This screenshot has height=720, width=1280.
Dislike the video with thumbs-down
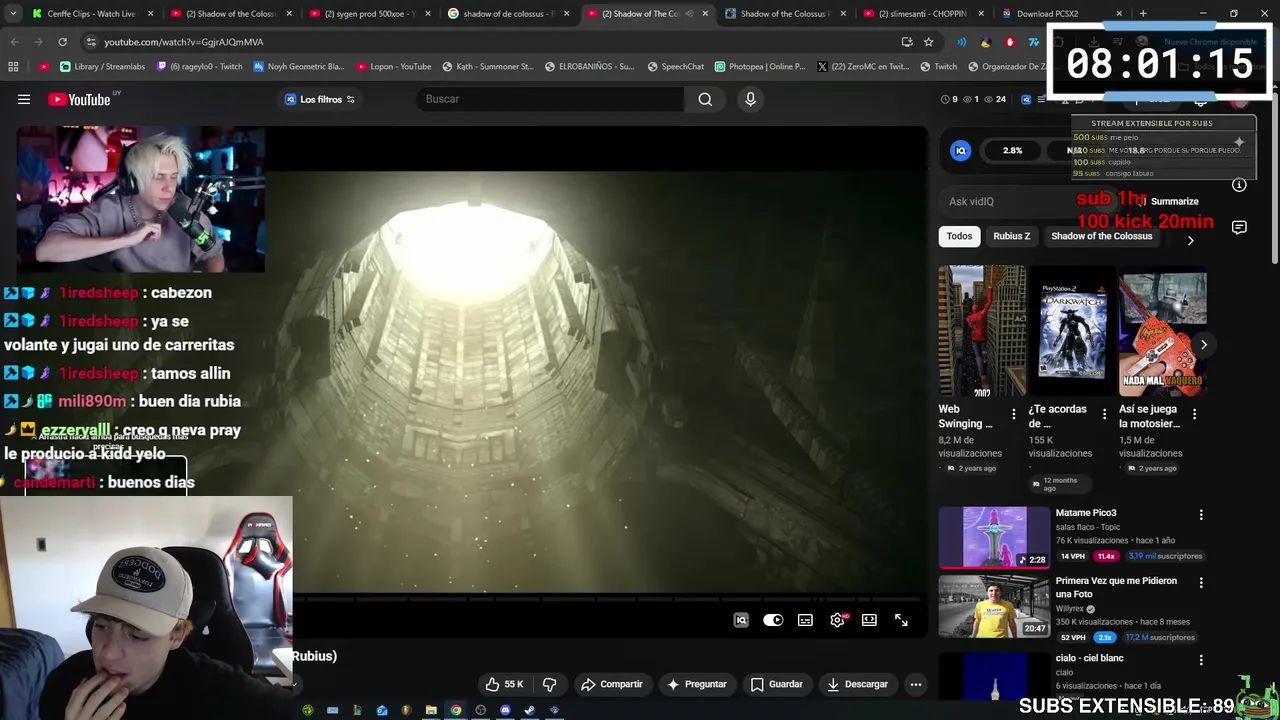click(549, 684)
